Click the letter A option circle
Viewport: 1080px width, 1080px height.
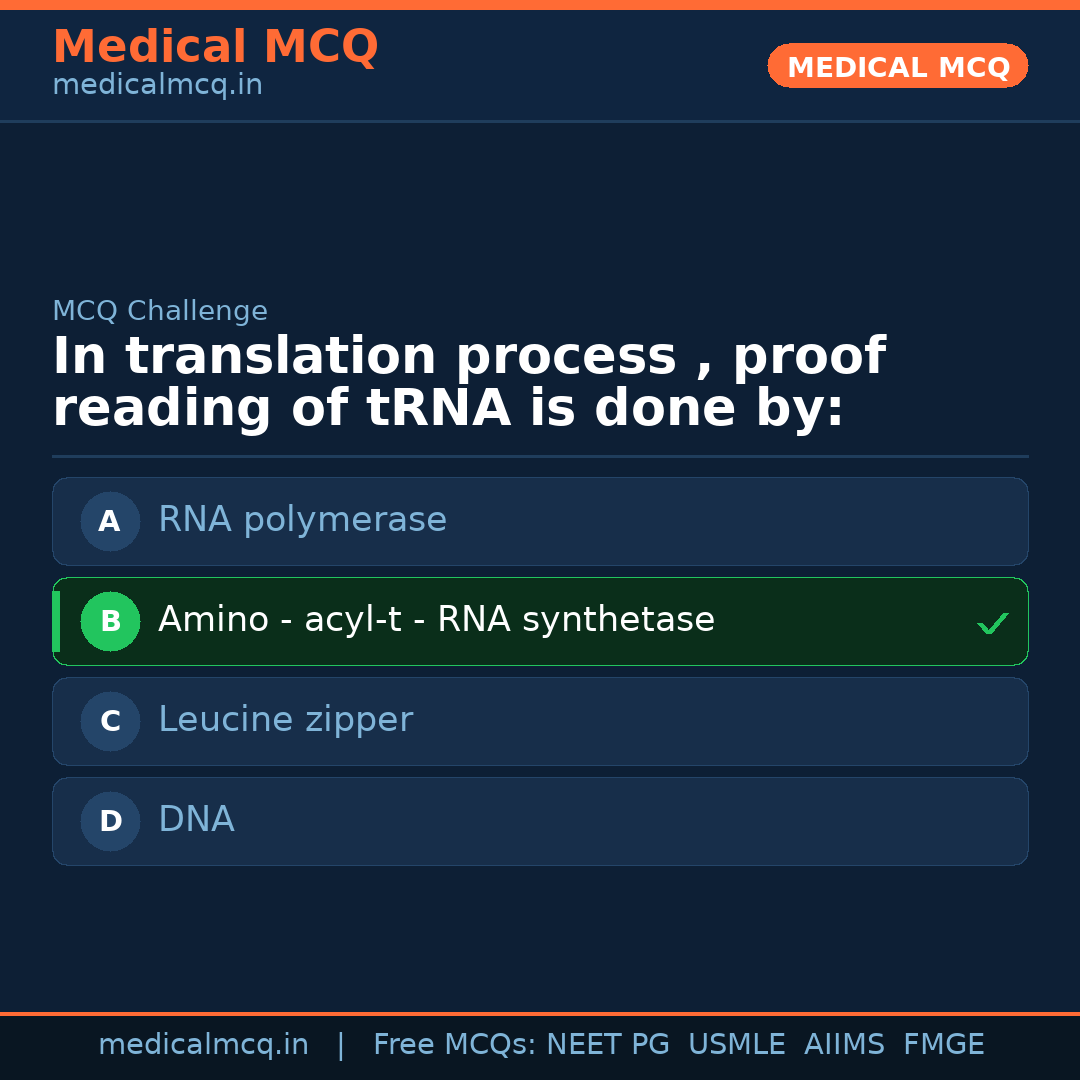point(110,521)
